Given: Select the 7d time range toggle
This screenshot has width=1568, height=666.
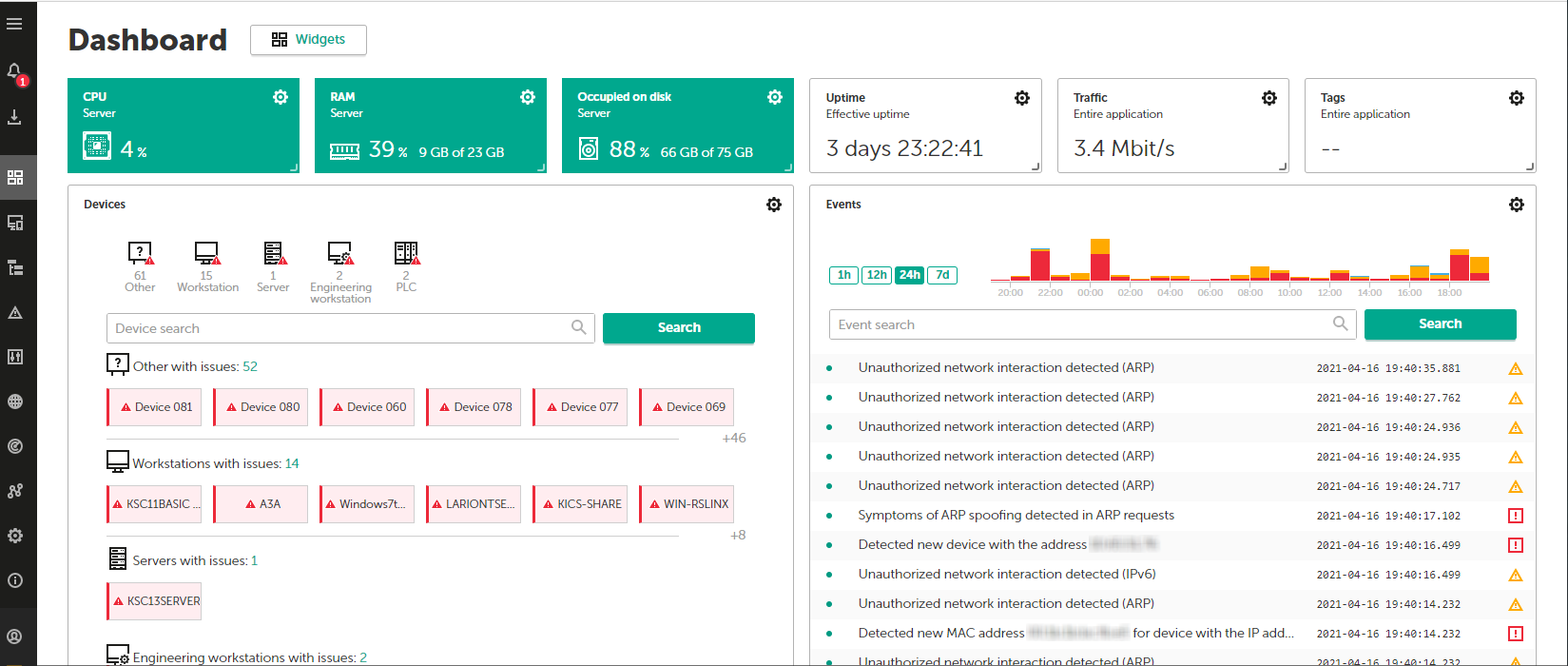Looking at the screenshot, I should pos(942,275).
